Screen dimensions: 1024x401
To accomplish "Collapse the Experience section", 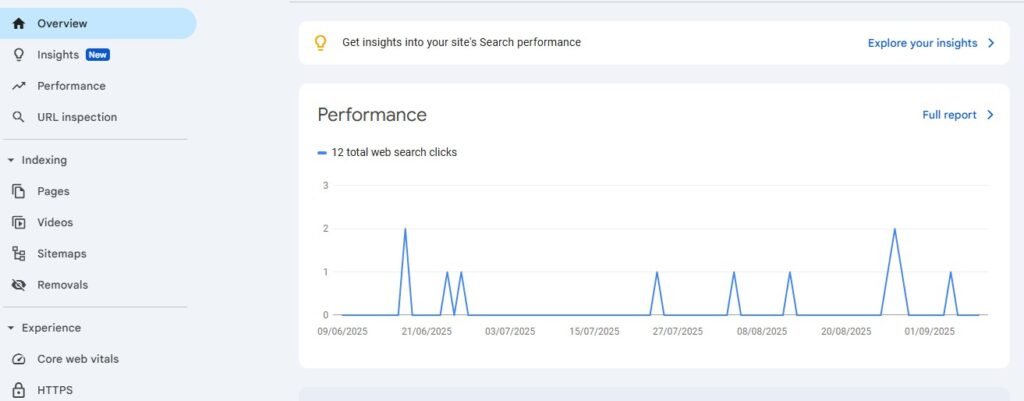I will point(10,328).
